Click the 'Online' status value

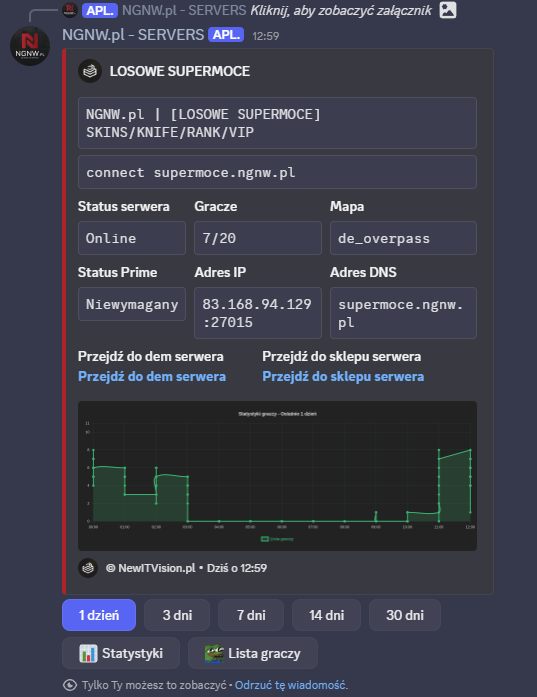click(x=132, y=238)
